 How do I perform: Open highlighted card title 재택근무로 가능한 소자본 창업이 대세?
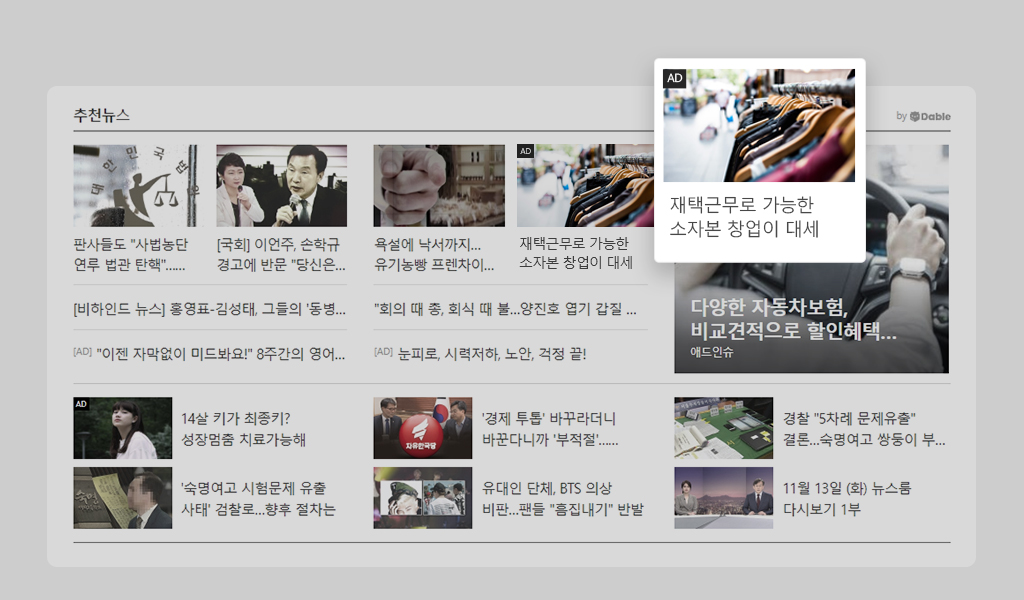744,217
